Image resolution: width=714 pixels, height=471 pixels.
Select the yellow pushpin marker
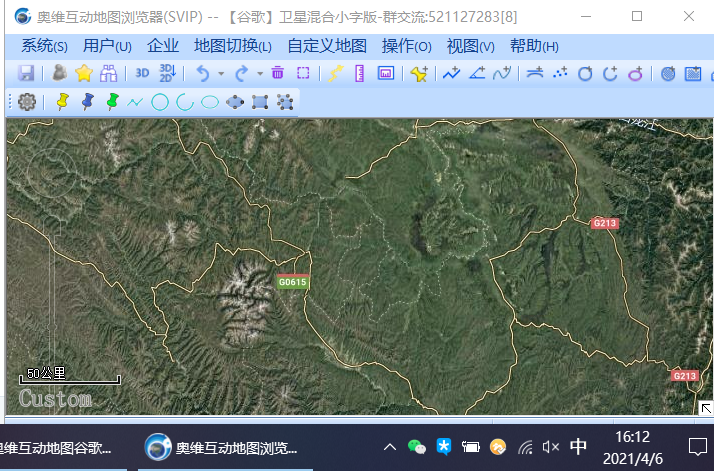(62, 102)
